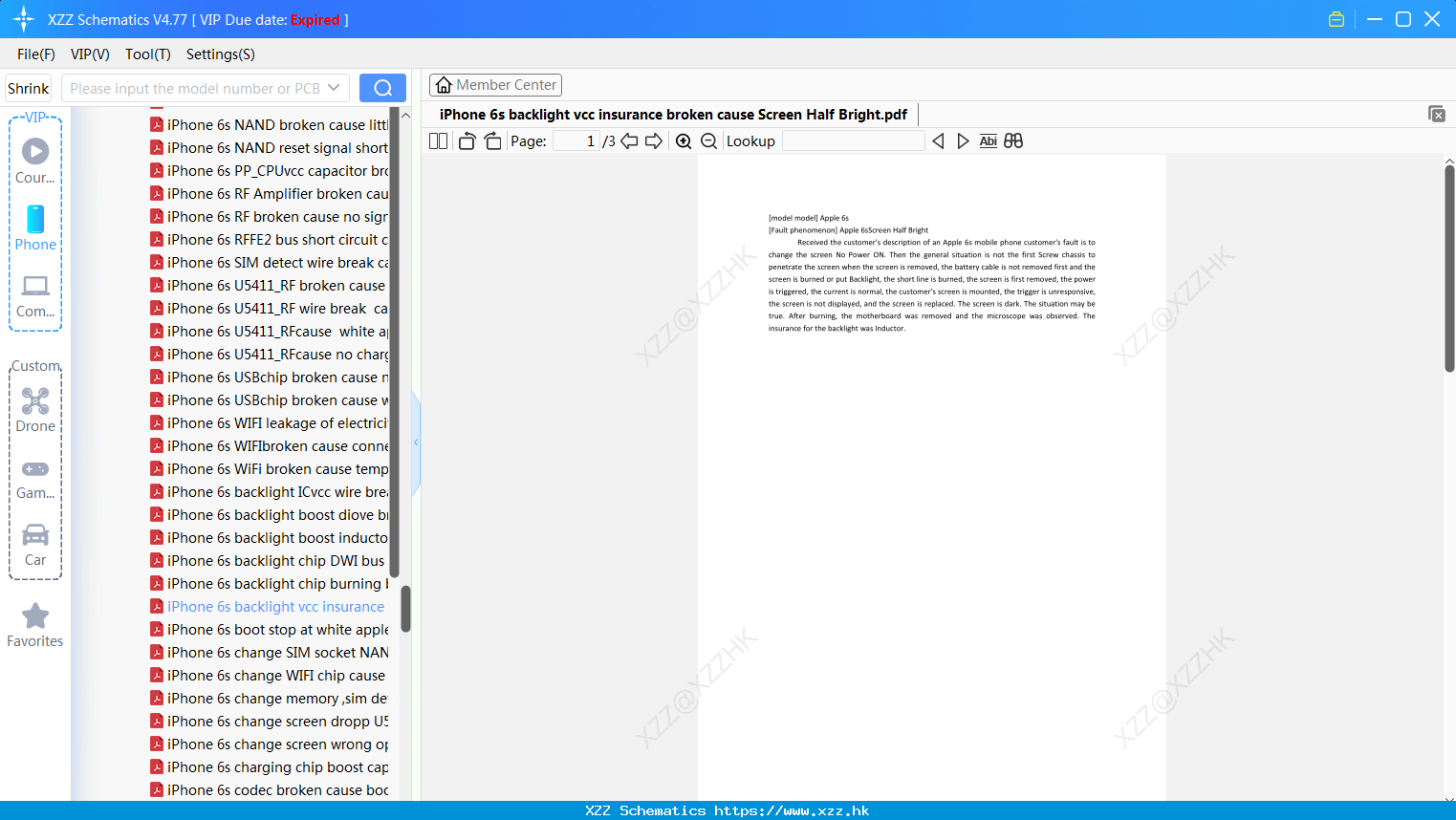Image resolution: width=1456 pixels, height=820 pixels.
Task: Close the PDF tab panel icon
Action: pos(1437,114)
